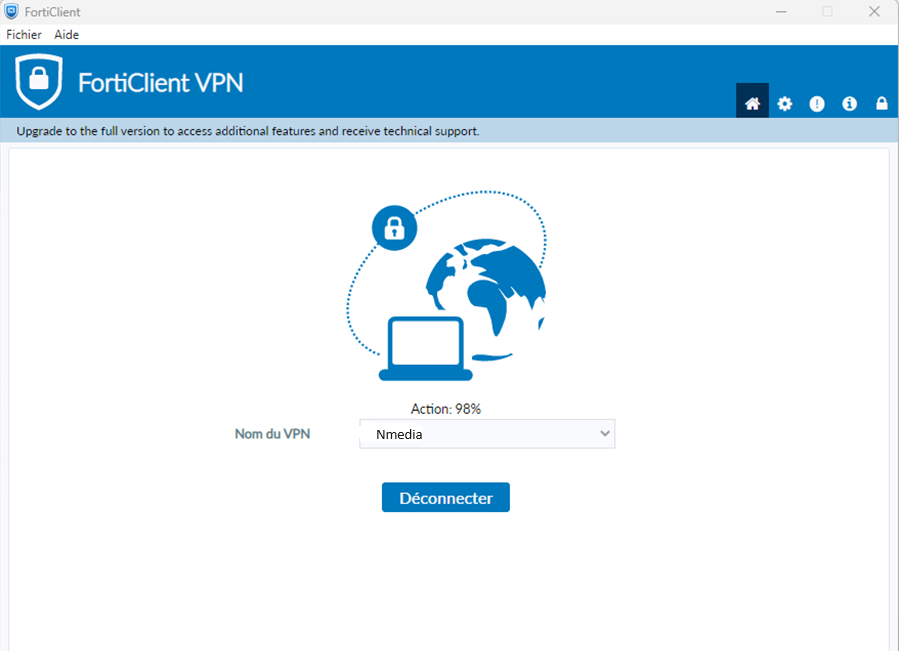Viewport: 902px width, 651px height.
Task: Click the padlock icon in header toolbar
Action: click(881, 103)
